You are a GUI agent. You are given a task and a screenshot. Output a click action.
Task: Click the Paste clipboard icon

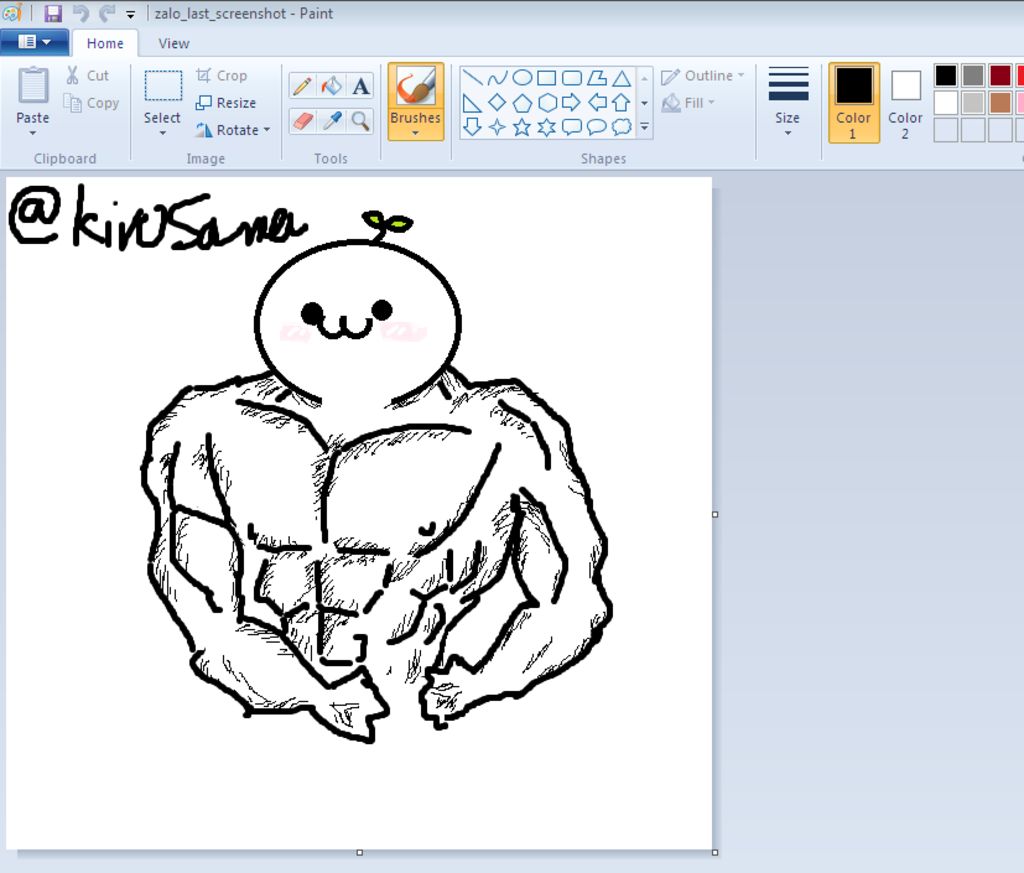tap(33, 86)
